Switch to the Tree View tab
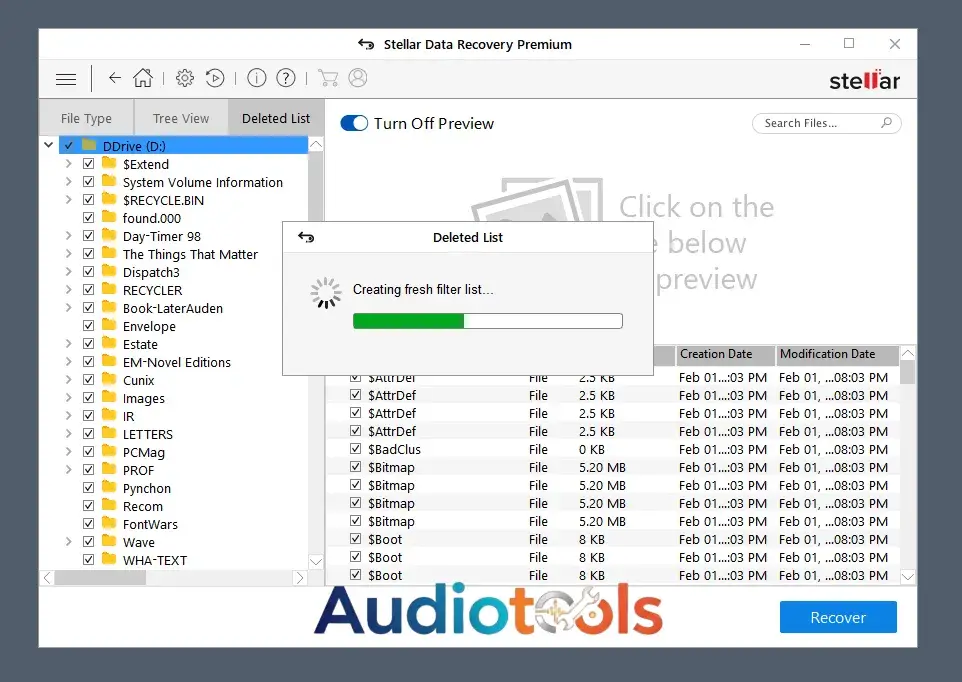This screenshot has width=962, height=682. 180,117
